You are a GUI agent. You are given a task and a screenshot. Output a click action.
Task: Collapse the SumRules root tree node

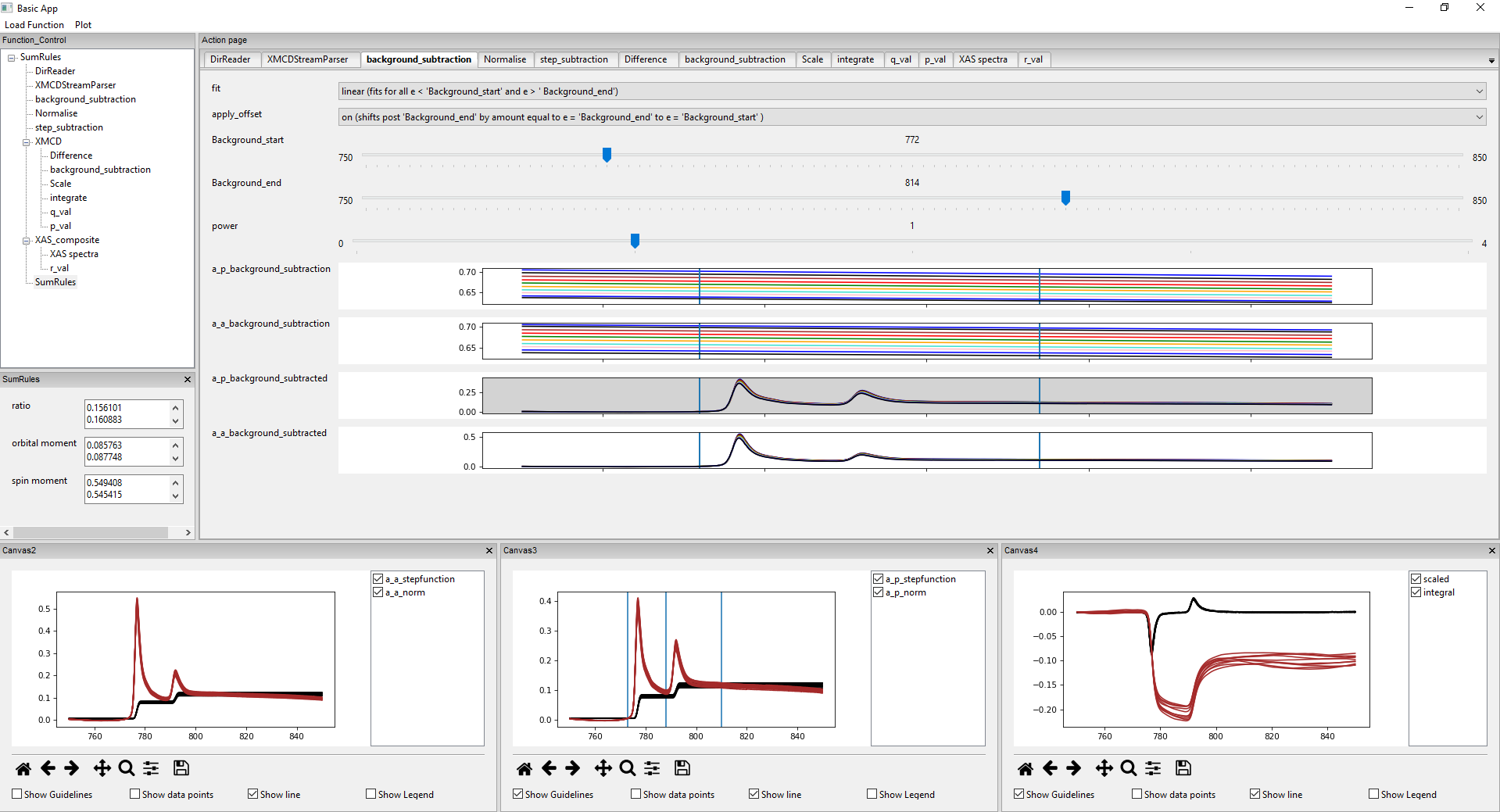[12, 58]
